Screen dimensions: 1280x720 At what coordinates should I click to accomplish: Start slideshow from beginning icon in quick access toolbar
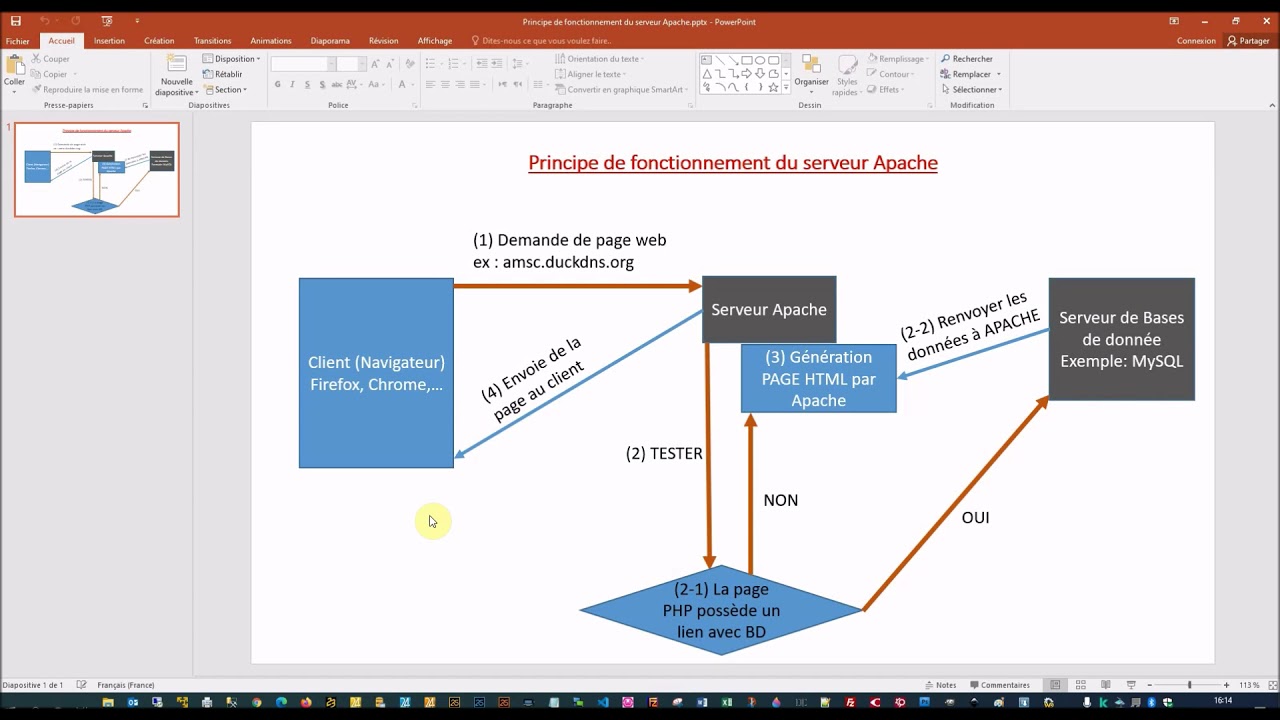pos(107,20)
